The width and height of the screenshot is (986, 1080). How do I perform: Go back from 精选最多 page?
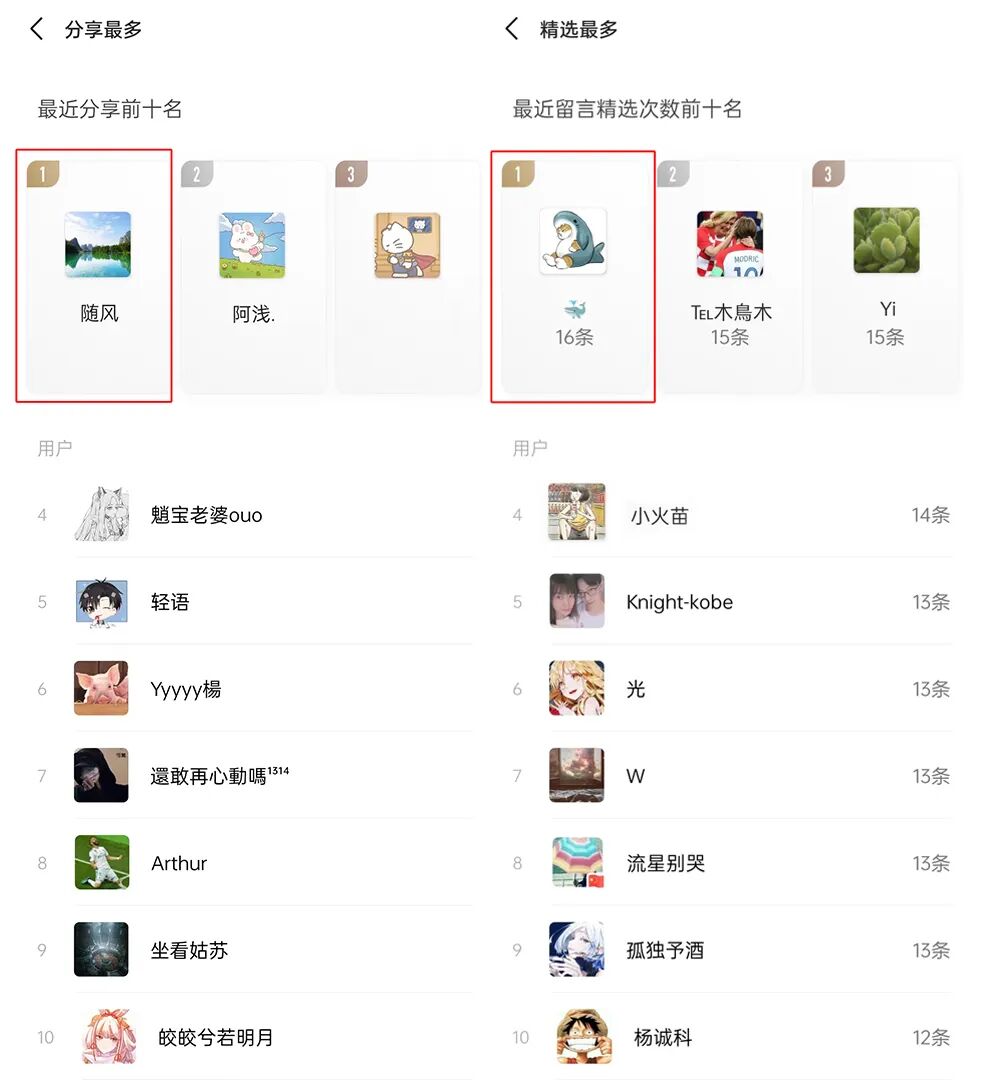click(x=512, y=29)
